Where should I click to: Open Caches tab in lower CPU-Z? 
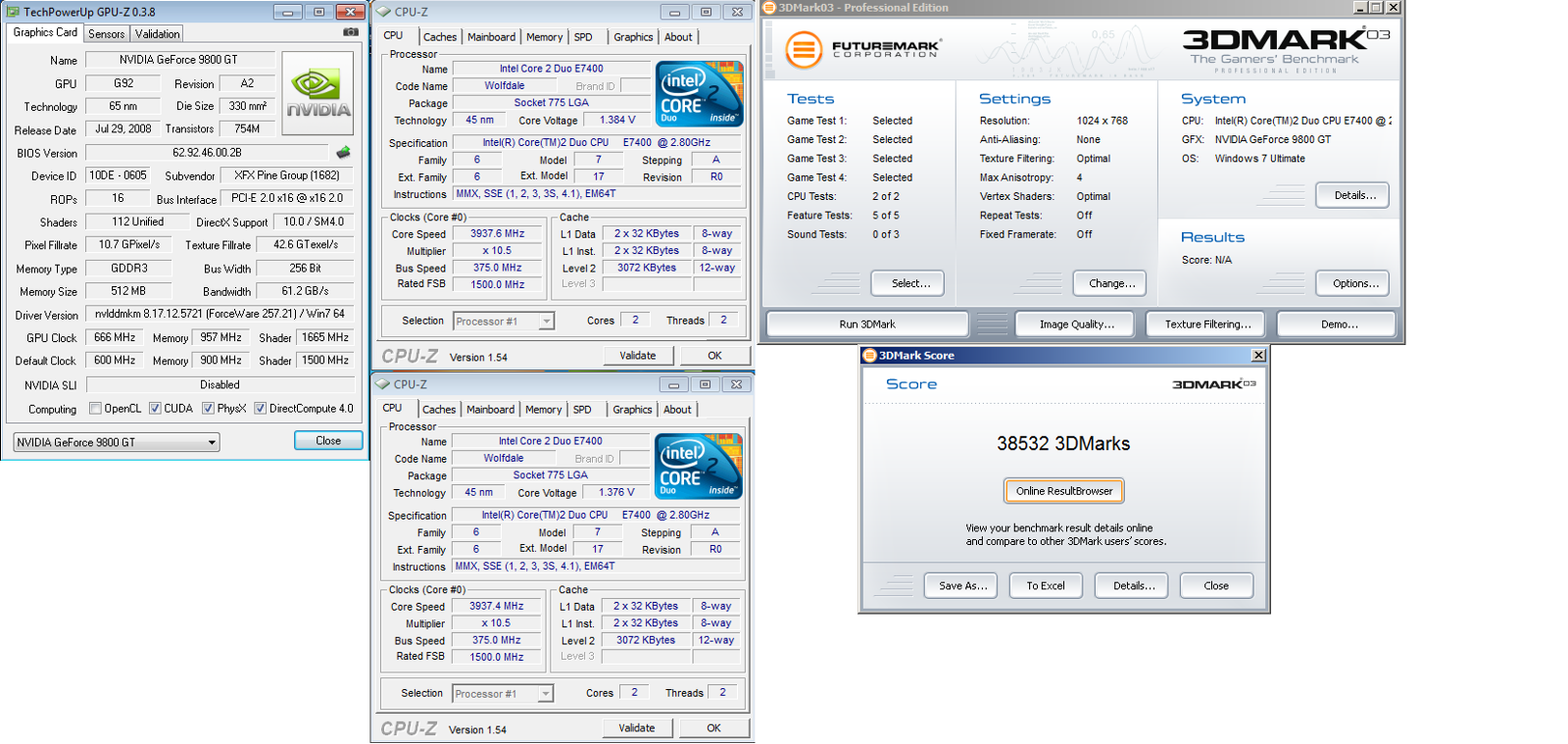coord(439,410)
